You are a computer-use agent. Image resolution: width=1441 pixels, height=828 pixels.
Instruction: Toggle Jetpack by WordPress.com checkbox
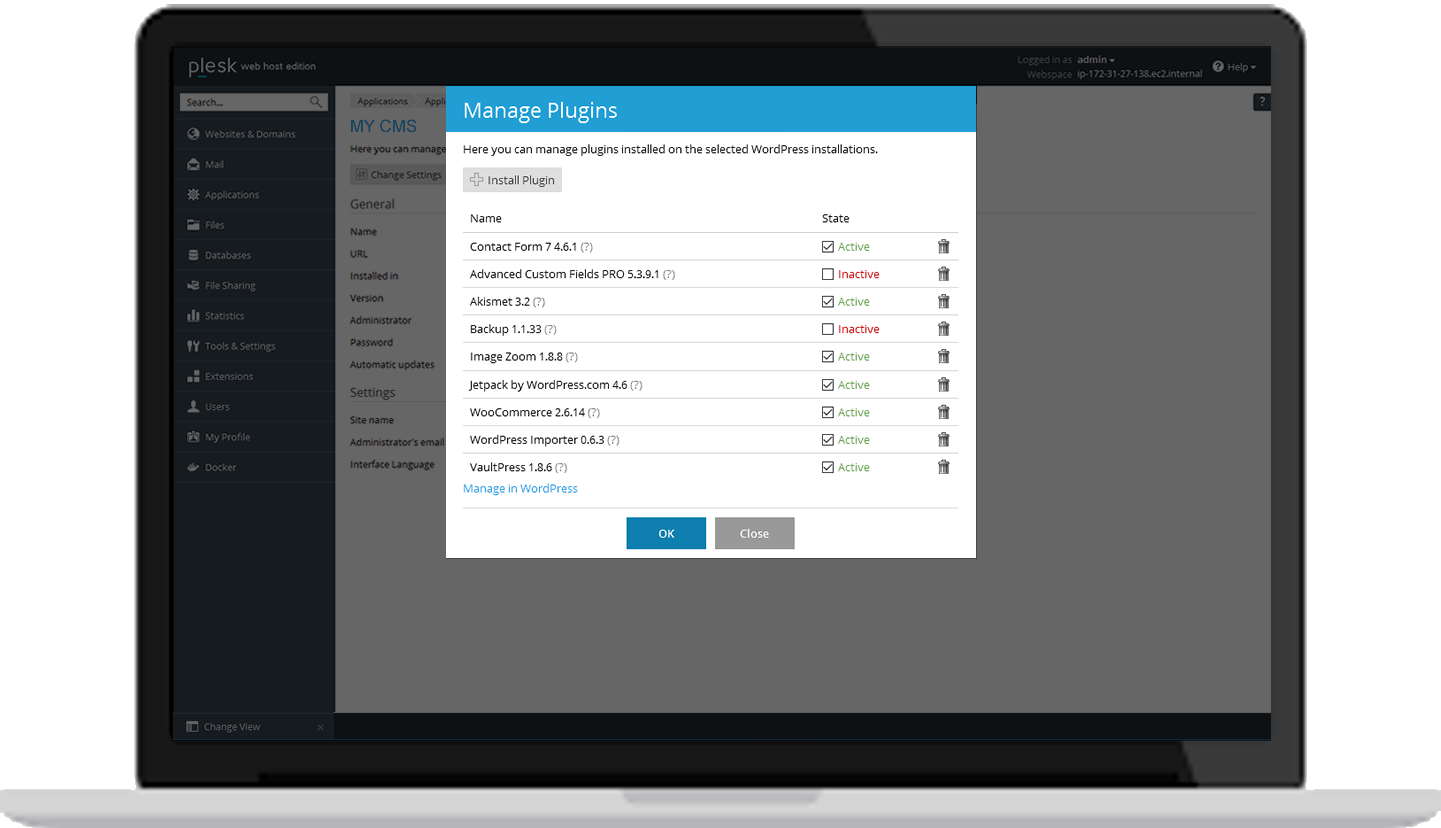tap(828, 384)
